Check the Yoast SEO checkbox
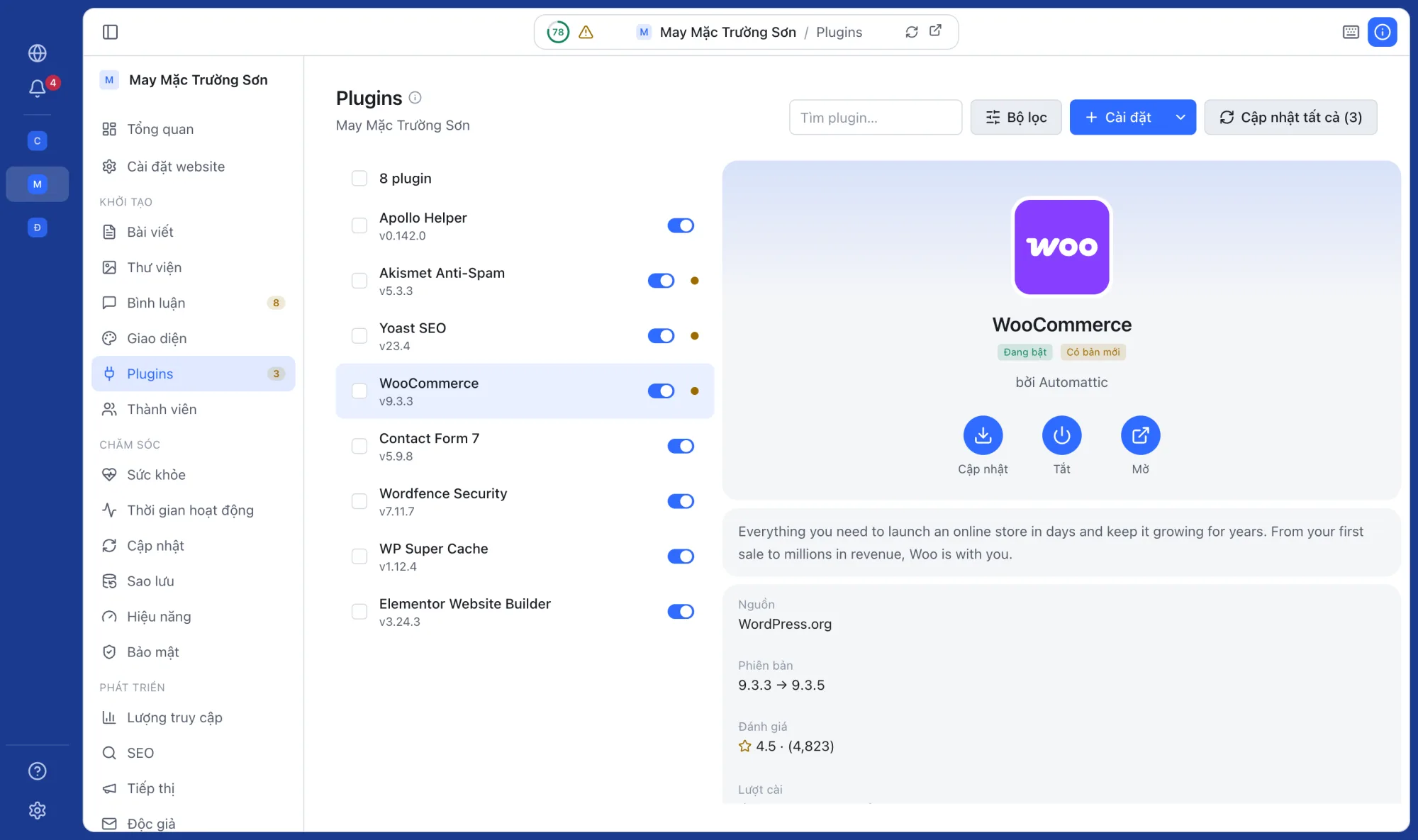 (359, 336)
